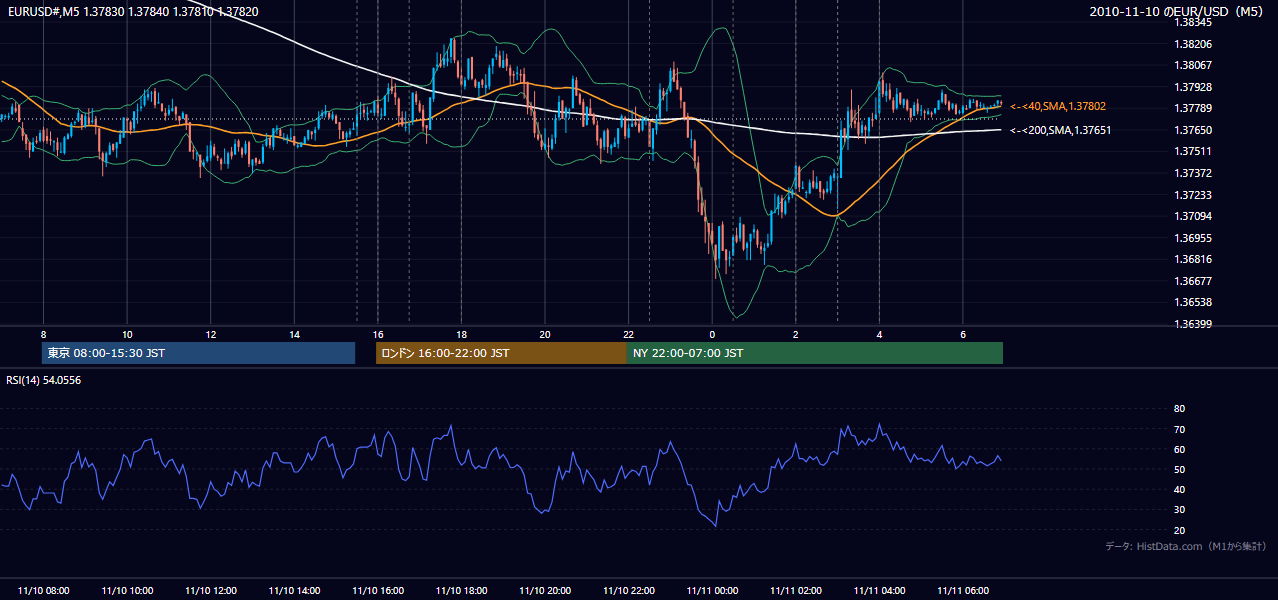
Task: Click the bottom time label 11/10 22:00
Action: (628, 591)
